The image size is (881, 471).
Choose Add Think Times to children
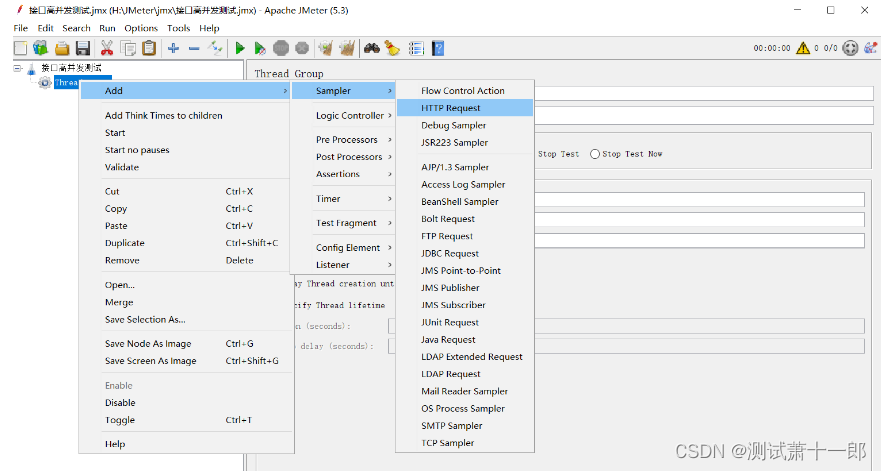point(185,115)
